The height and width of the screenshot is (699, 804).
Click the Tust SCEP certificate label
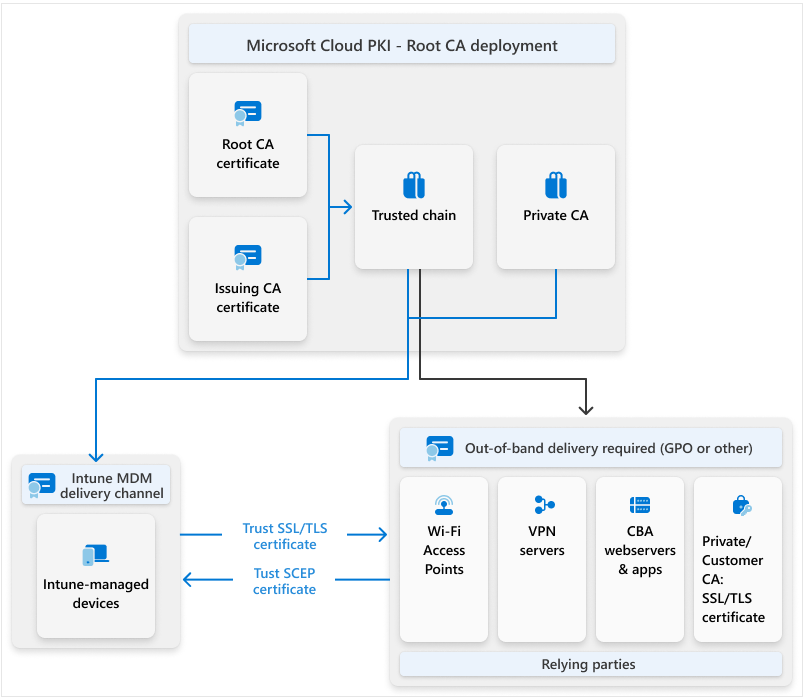[x=284, y=582]
